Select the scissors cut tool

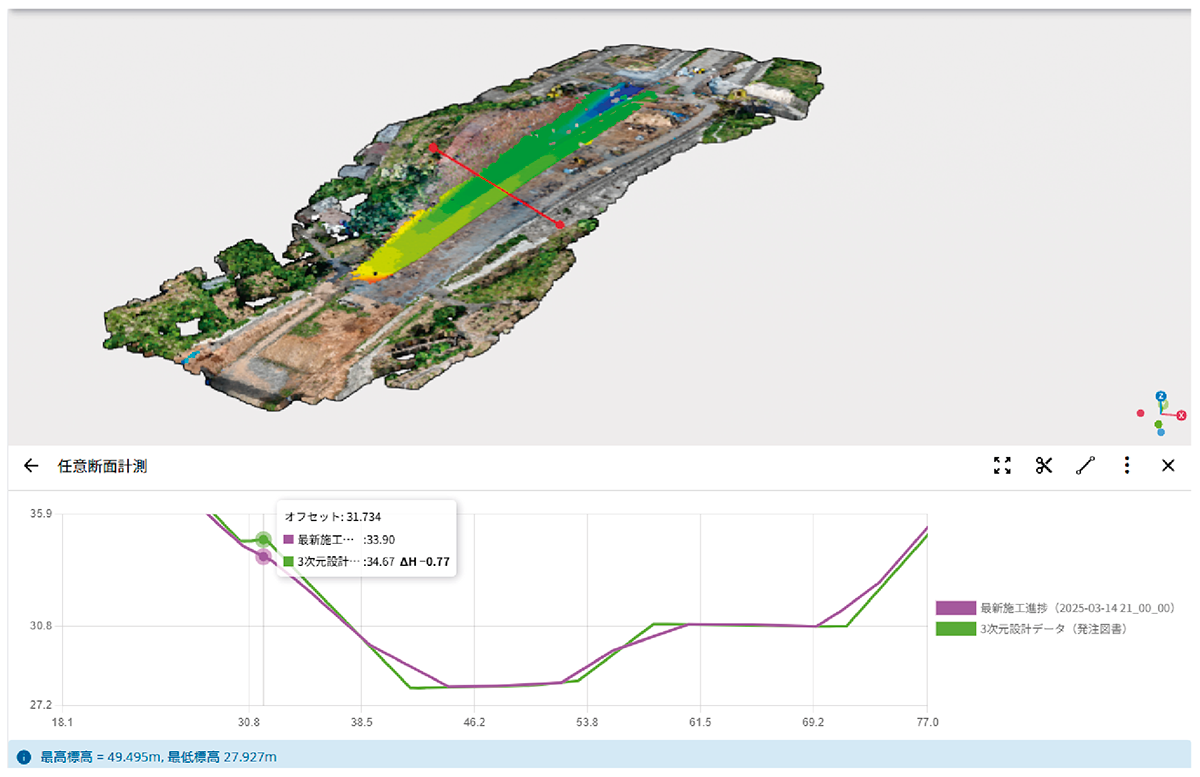pos(1044,465)
